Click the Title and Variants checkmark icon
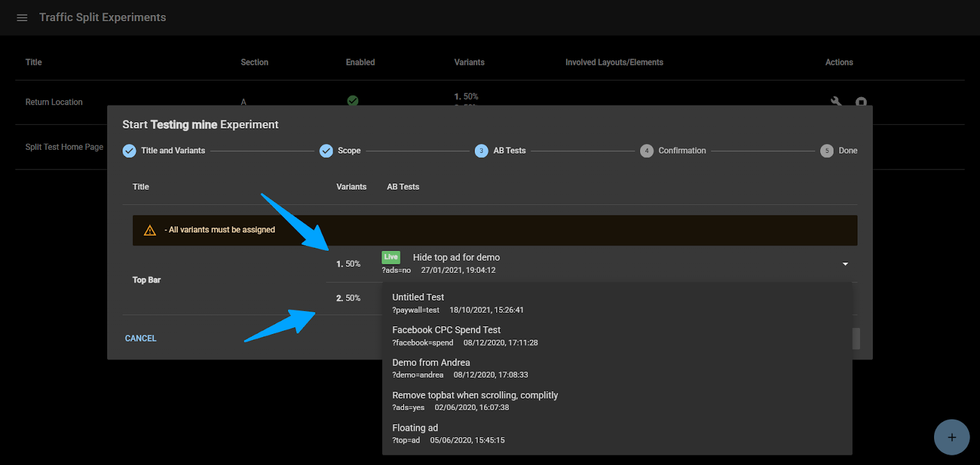The height and width of the screenshot is (465, 980). 129,151
